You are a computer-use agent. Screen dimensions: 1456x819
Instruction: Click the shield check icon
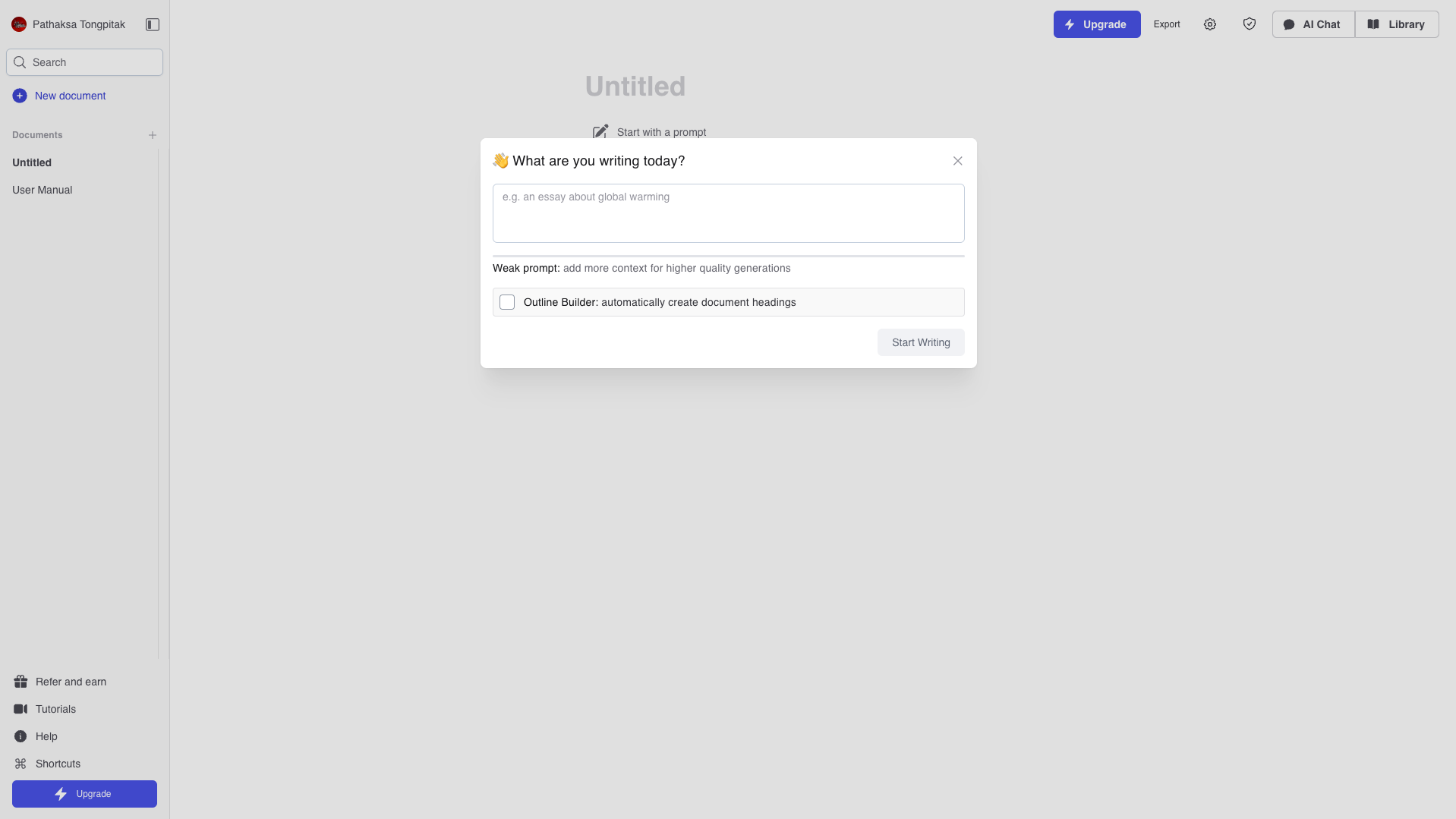1249,24
